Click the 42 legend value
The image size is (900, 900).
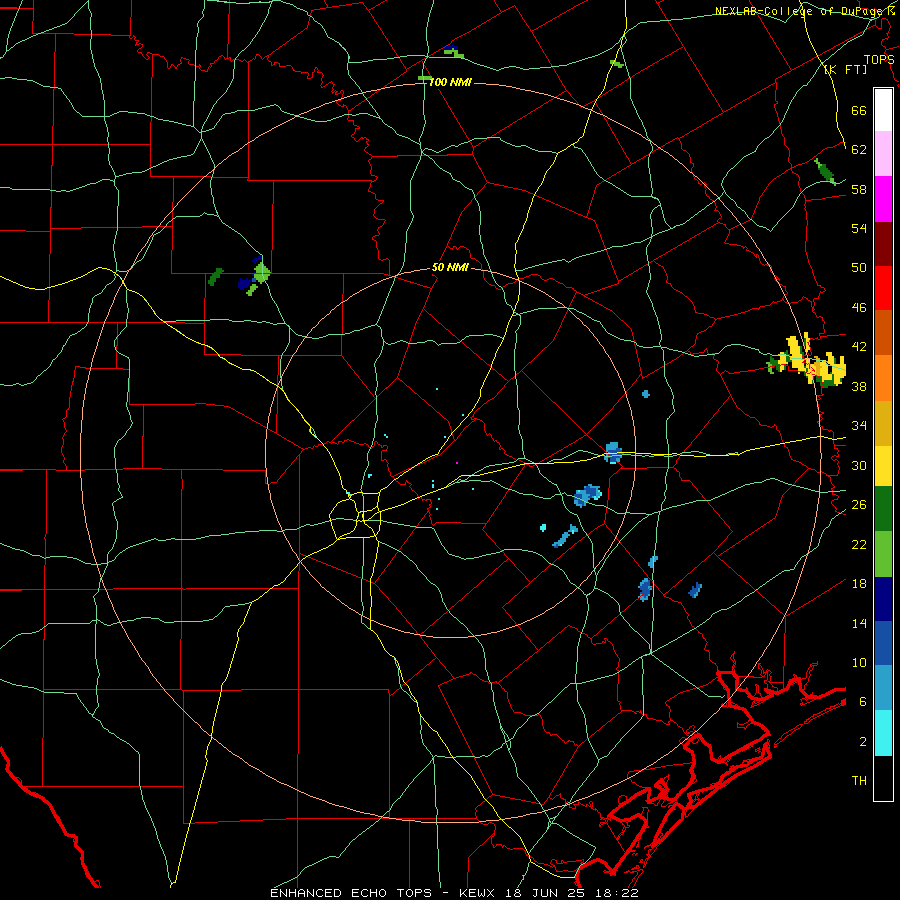(859, 347)
